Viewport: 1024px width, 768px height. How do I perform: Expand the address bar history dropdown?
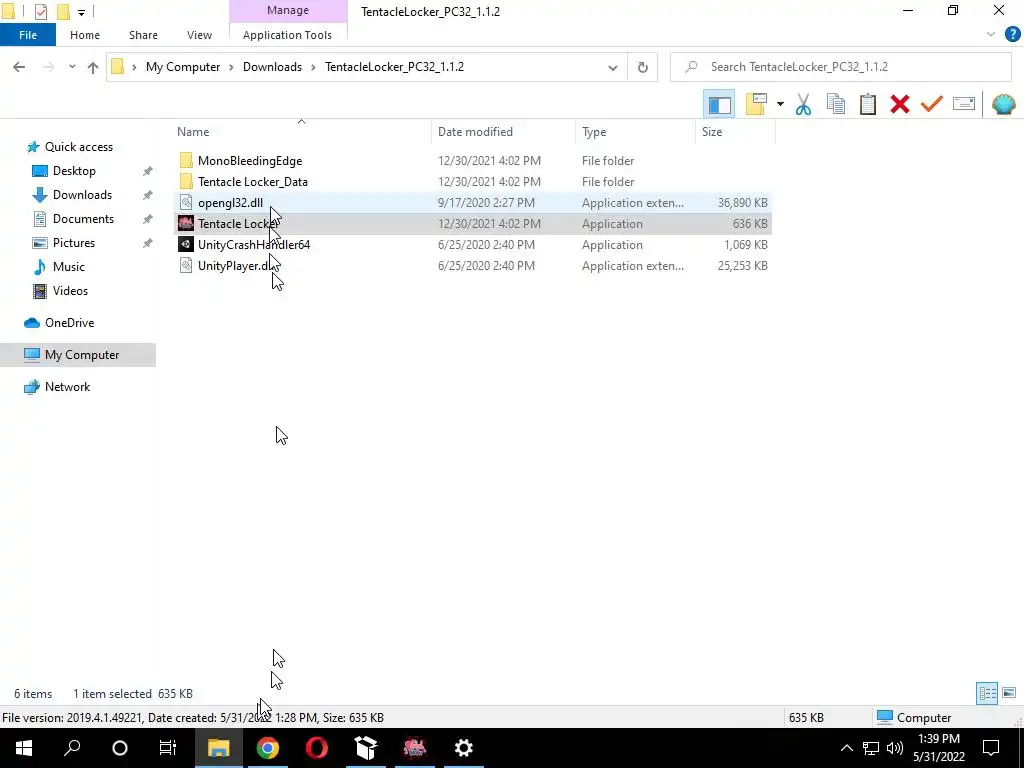(613, 67)
